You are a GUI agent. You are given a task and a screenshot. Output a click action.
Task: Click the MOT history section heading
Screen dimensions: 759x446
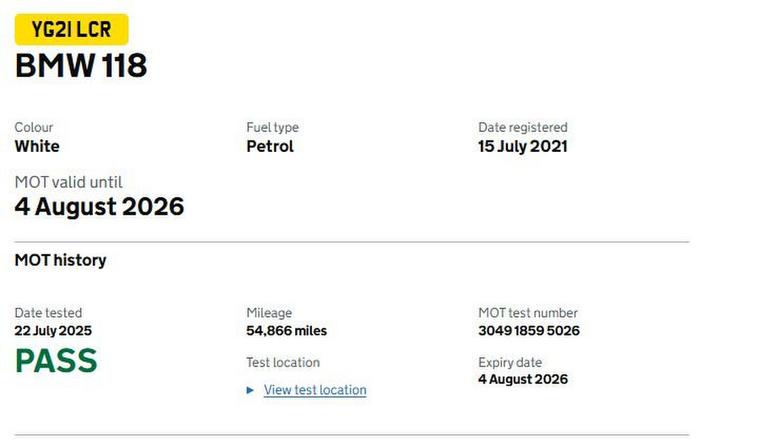pyautogui.click(x=60, y=260)
